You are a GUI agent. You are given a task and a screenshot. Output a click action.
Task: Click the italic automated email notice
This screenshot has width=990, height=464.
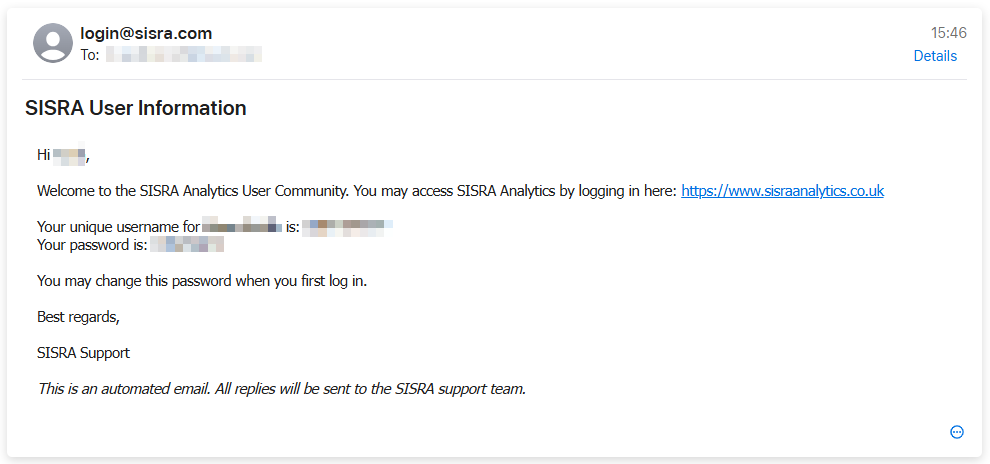coord(281,389)
